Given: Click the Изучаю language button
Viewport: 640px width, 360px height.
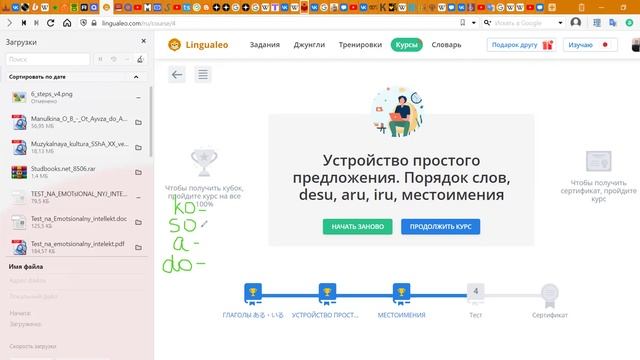Looking at the screenshot, I should (590, 45).
